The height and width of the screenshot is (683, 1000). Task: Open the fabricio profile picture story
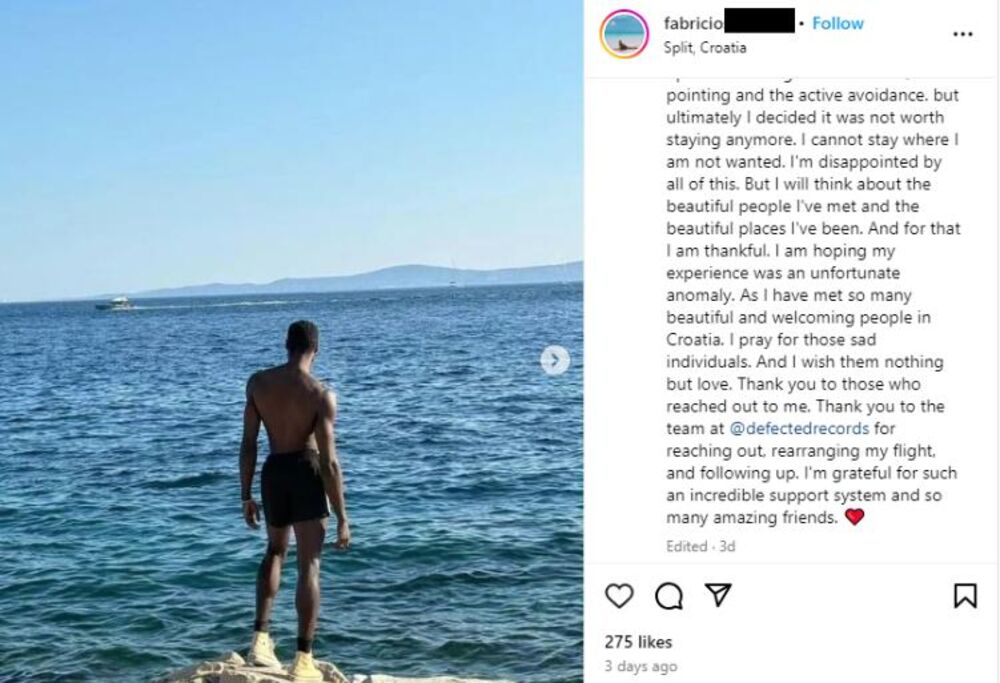(624, 34)
